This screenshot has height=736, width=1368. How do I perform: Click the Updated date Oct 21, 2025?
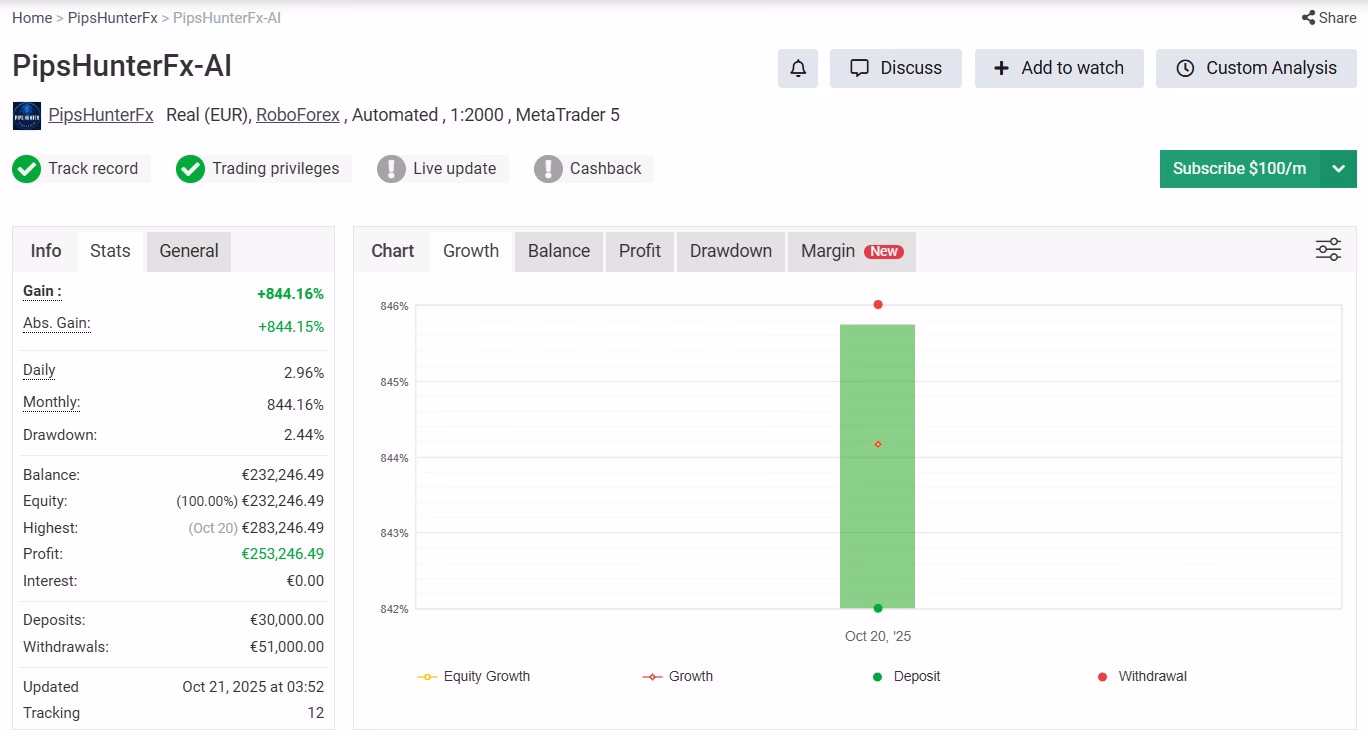pos(253,687)
